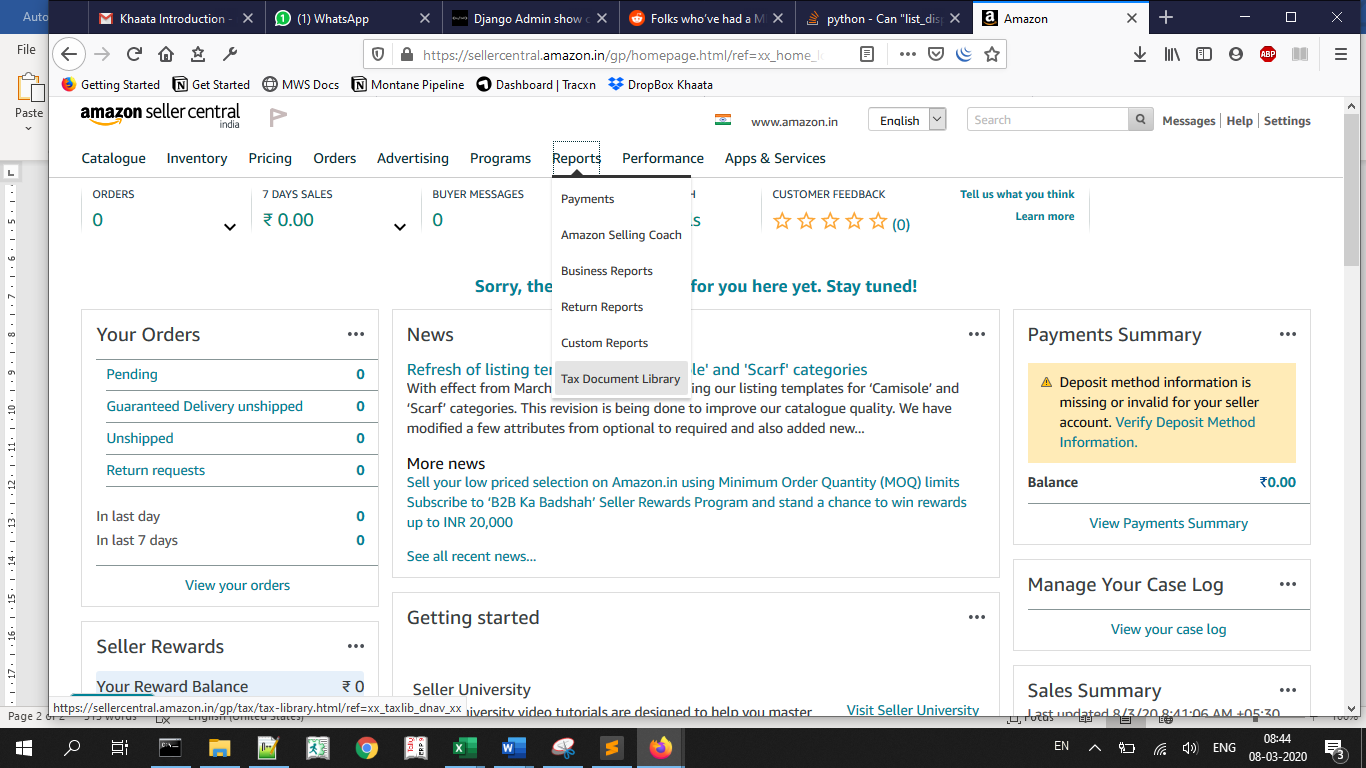Click the padlock site security icon
Image resolution: width=1366 pixels, height=768 pixels.
pos(407,55)
